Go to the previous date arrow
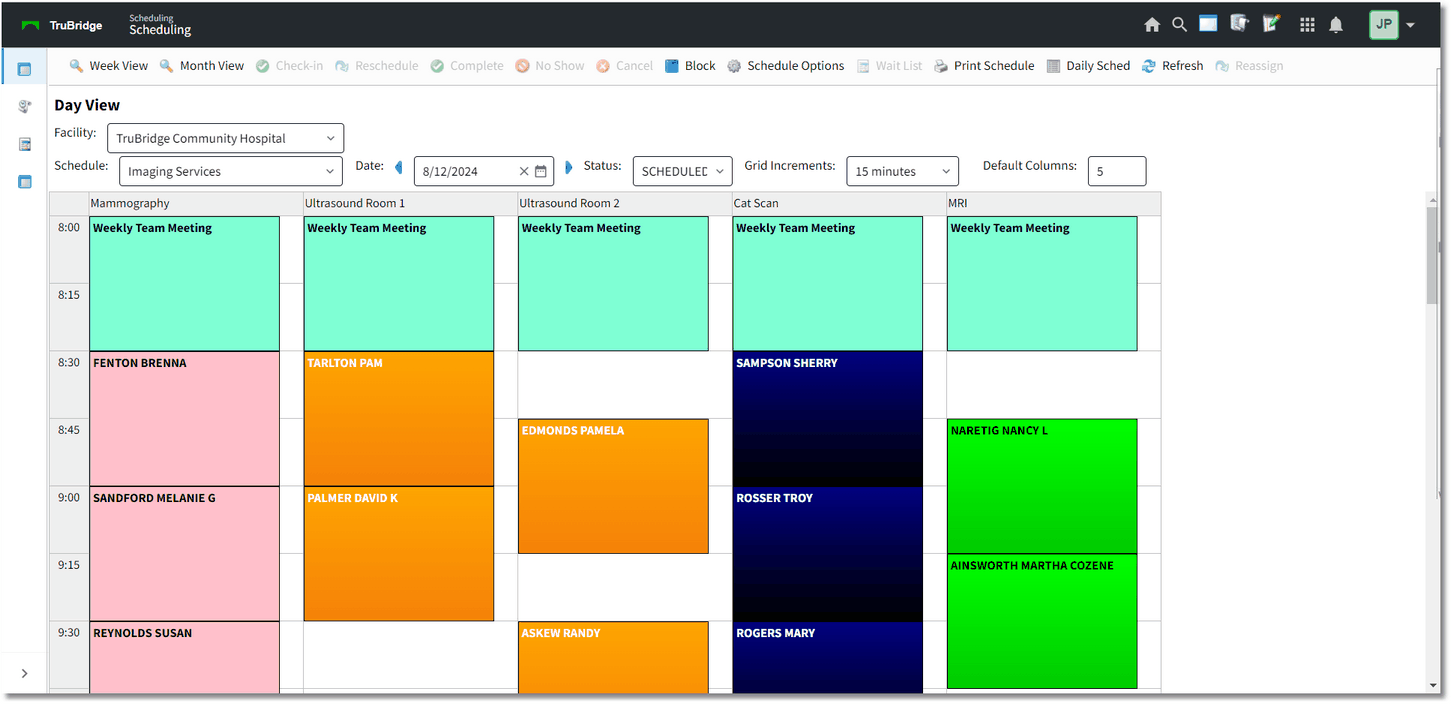 pos(399,168)
